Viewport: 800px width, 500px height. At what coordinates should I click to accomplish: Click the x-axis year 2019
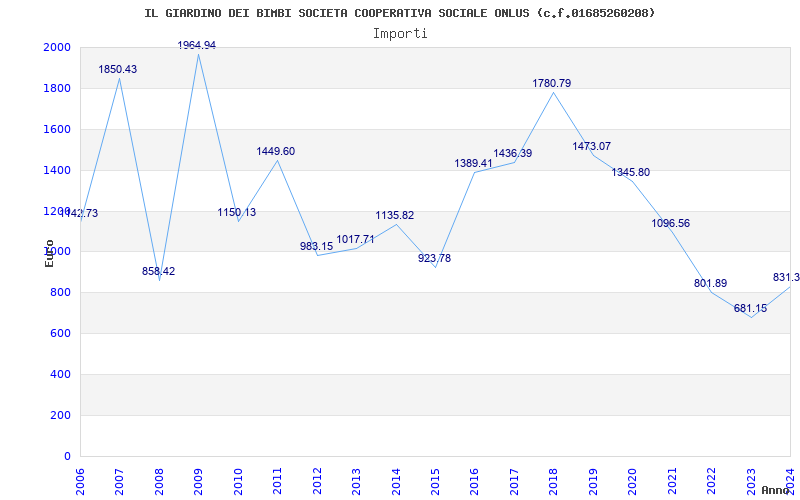pos(593,481)
